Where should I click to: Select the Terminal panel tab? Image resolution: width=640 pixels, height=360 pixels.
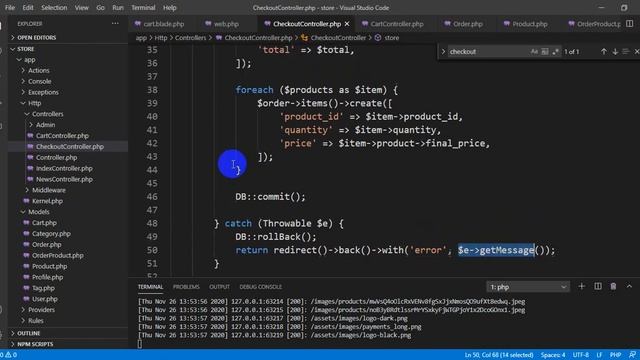click(150, 287)
